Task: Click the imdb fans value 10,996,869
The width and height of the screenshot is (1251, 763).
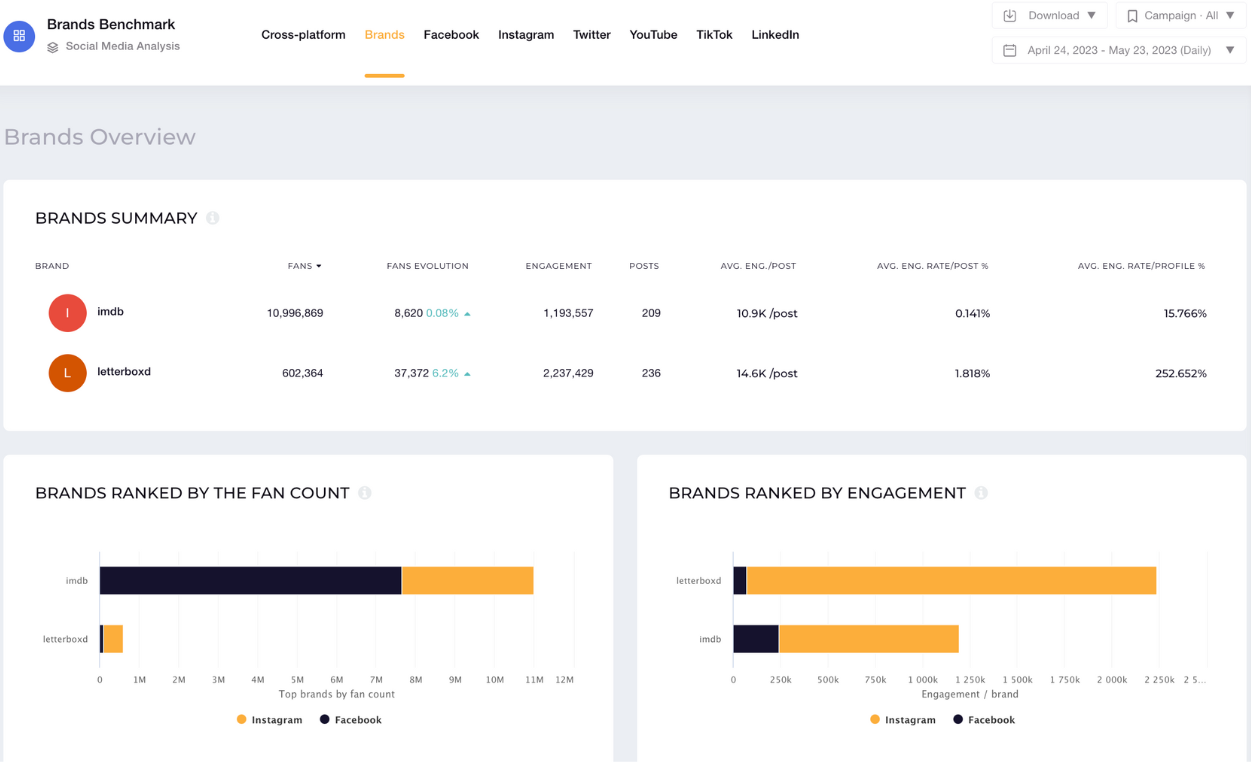Action: pos(295,313)
